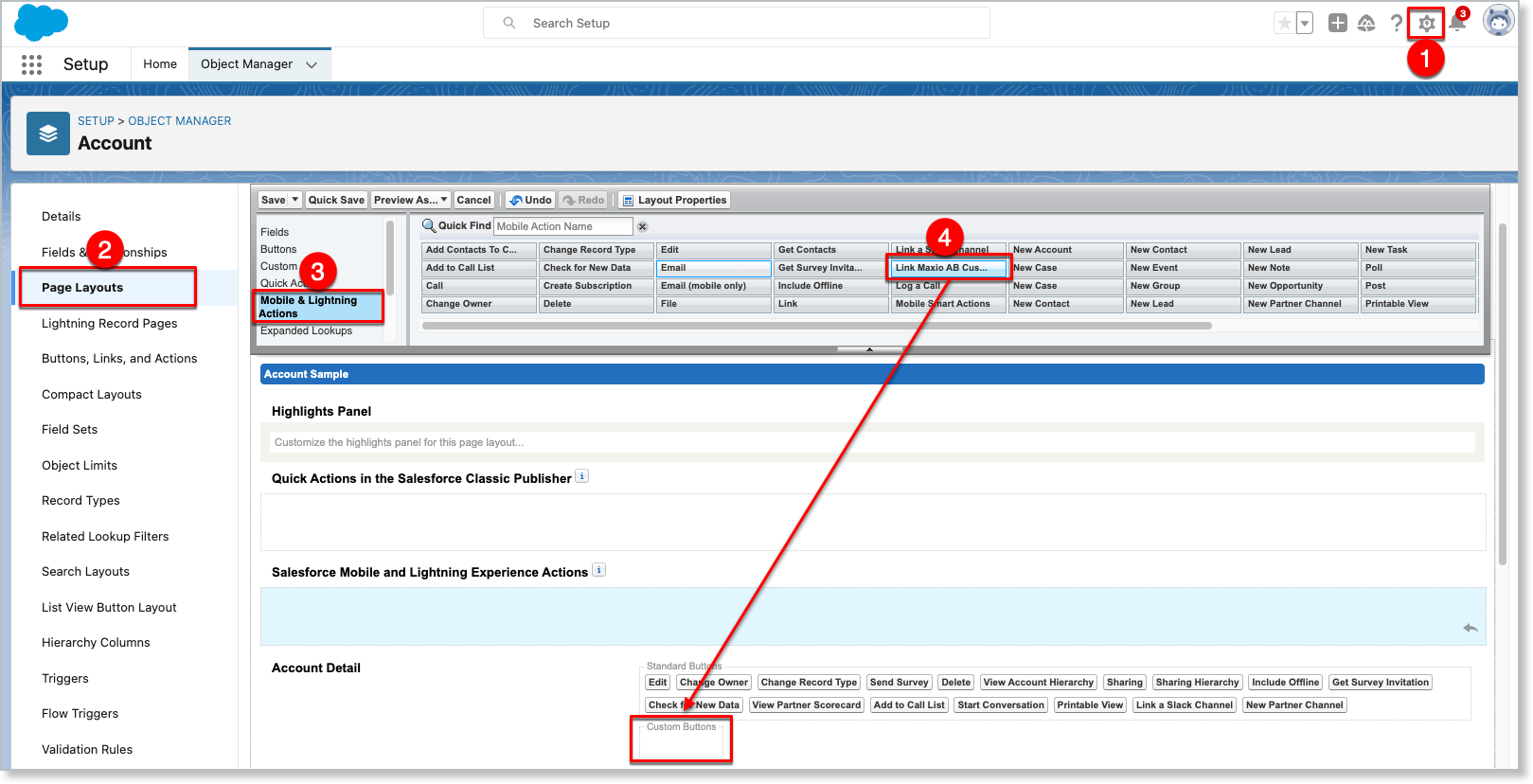Image resolution: width=1533 pixels, height=784 pixels.
Task: Select Expanded Lookups category
Action: (x=306, y=330)
